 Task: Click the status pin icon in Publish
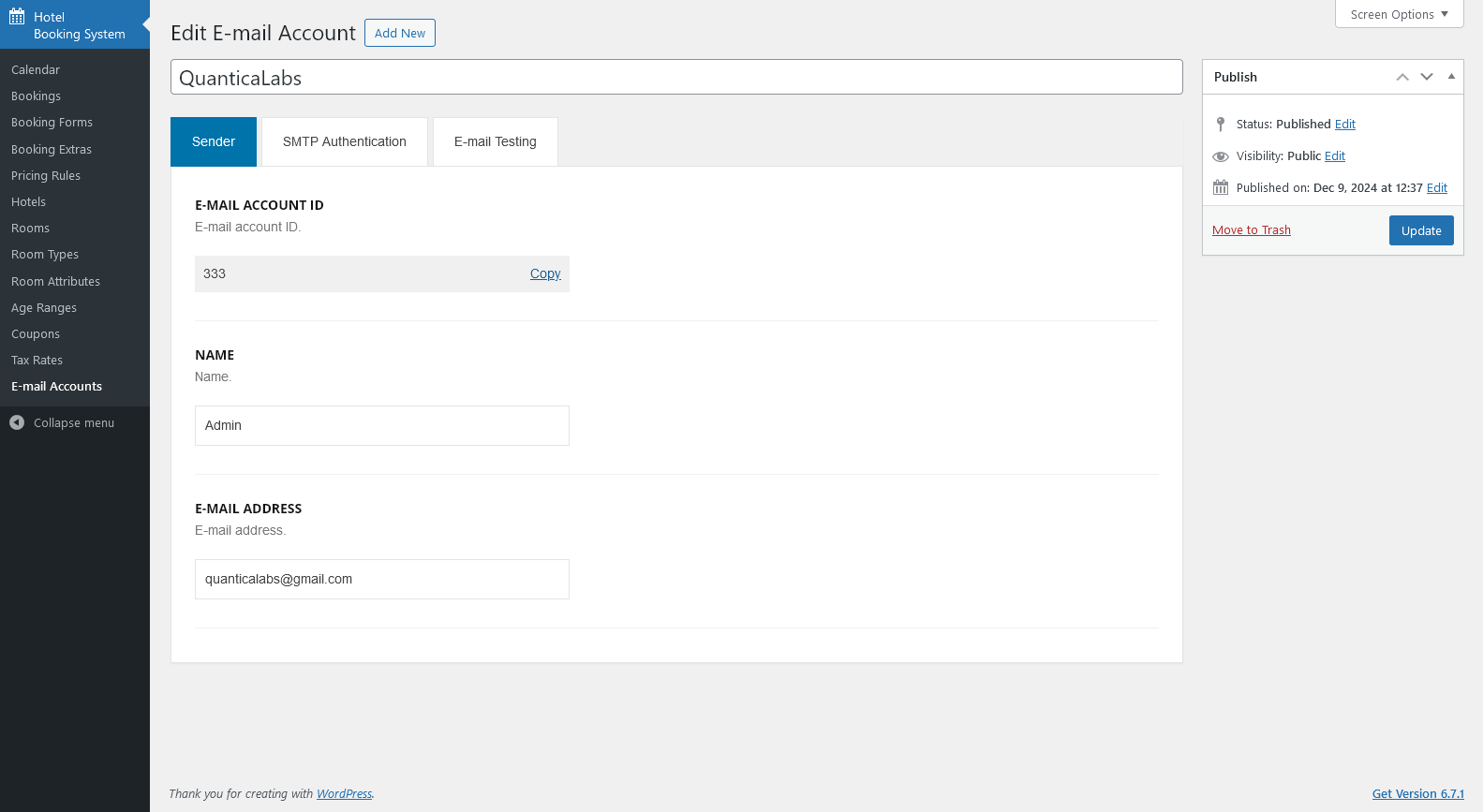click(1221, 125)
